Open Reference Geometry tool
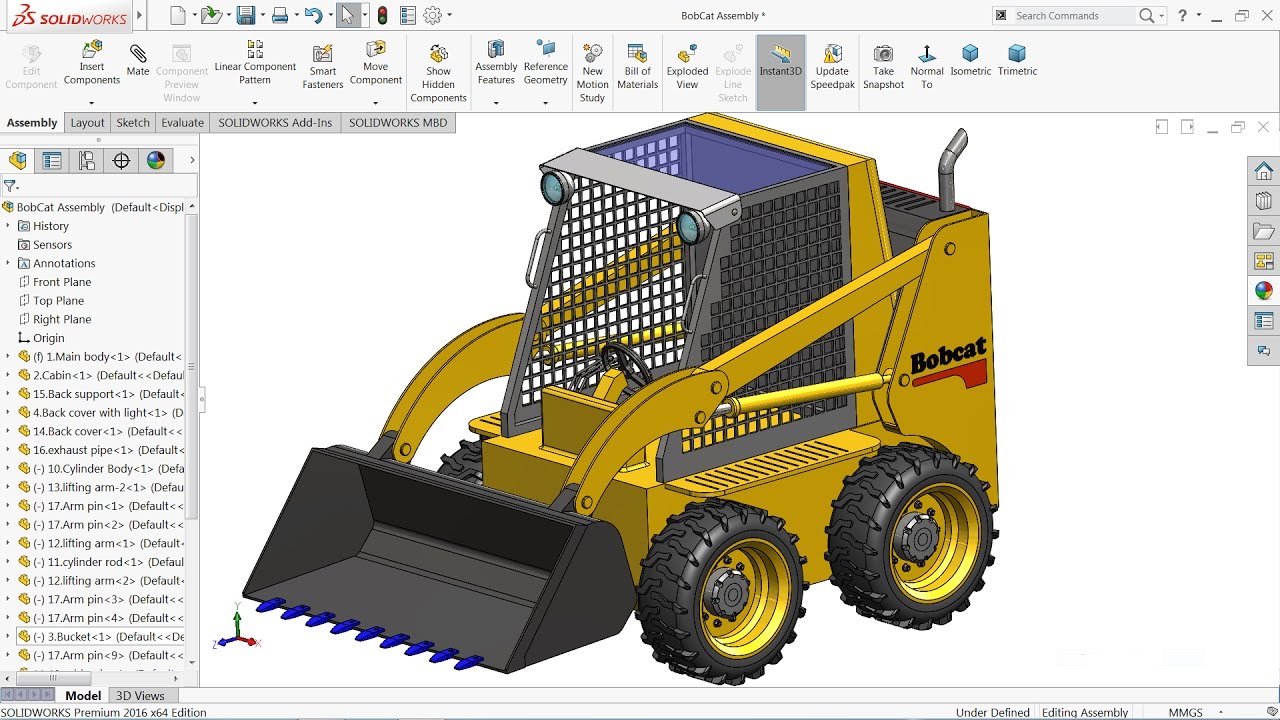The height and width of the screenshot is (720, 1280). (x=545, y=62)
